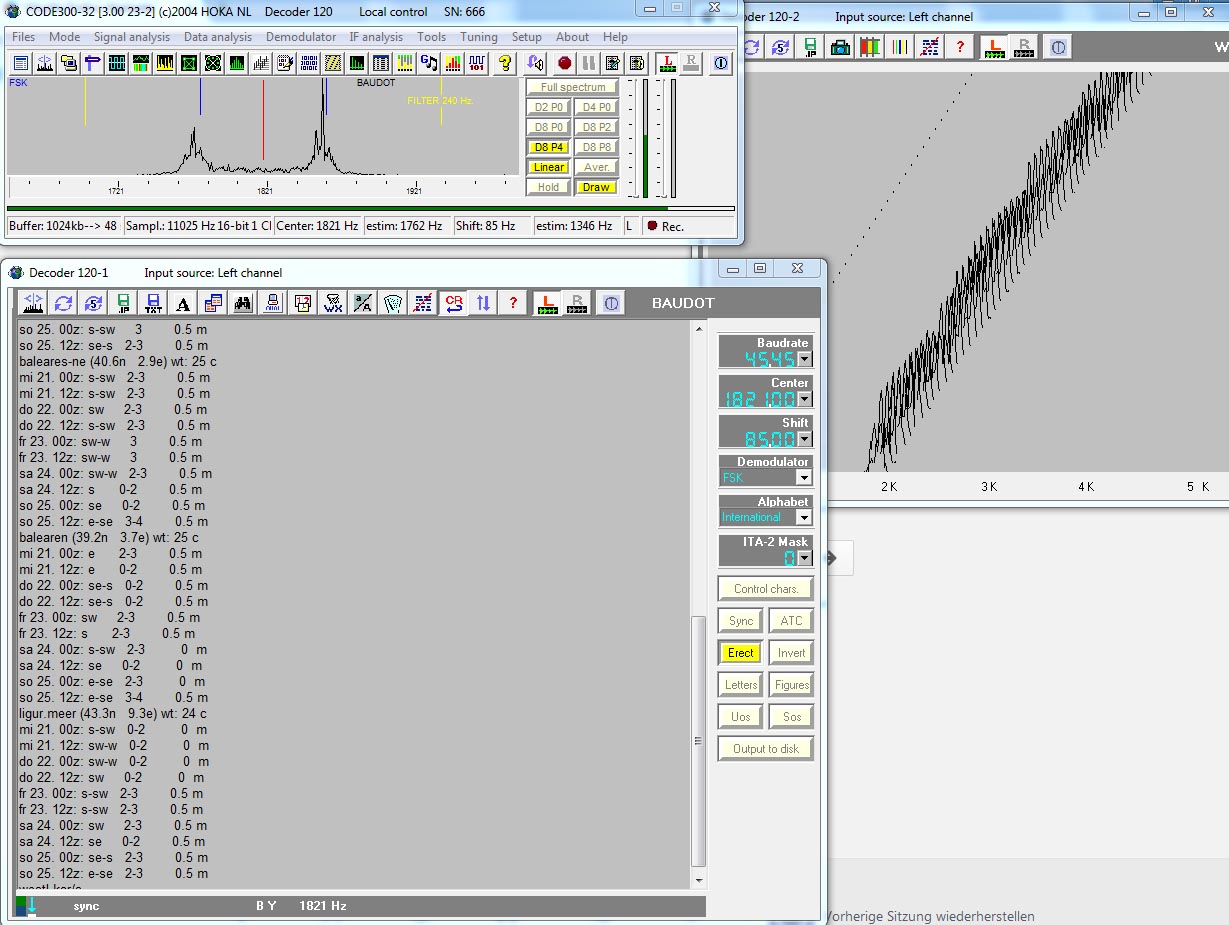Toggle the Invert polarity button
Image resolution: width=1229 pixels, height=925 pixels.
point(791,653)
